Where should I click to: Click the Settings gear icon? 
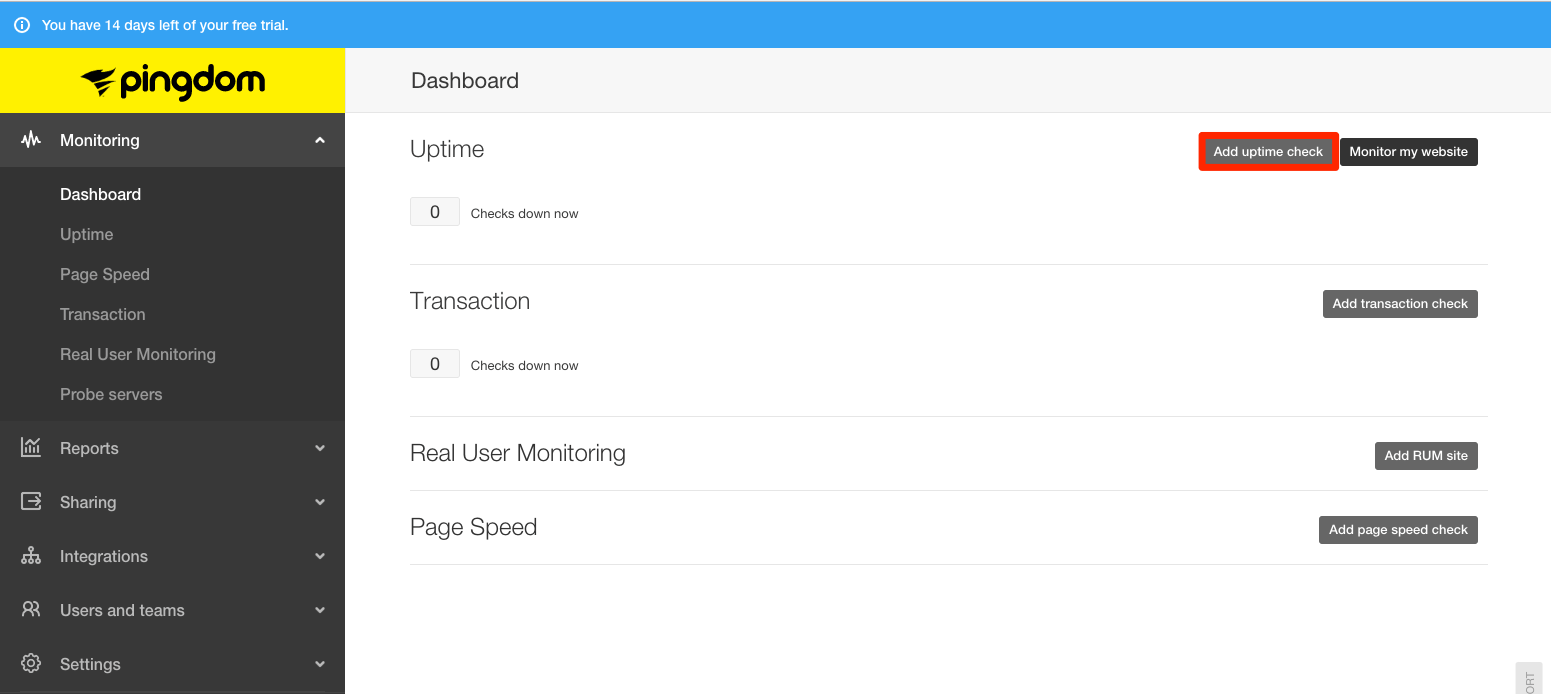tap(31, 664)
